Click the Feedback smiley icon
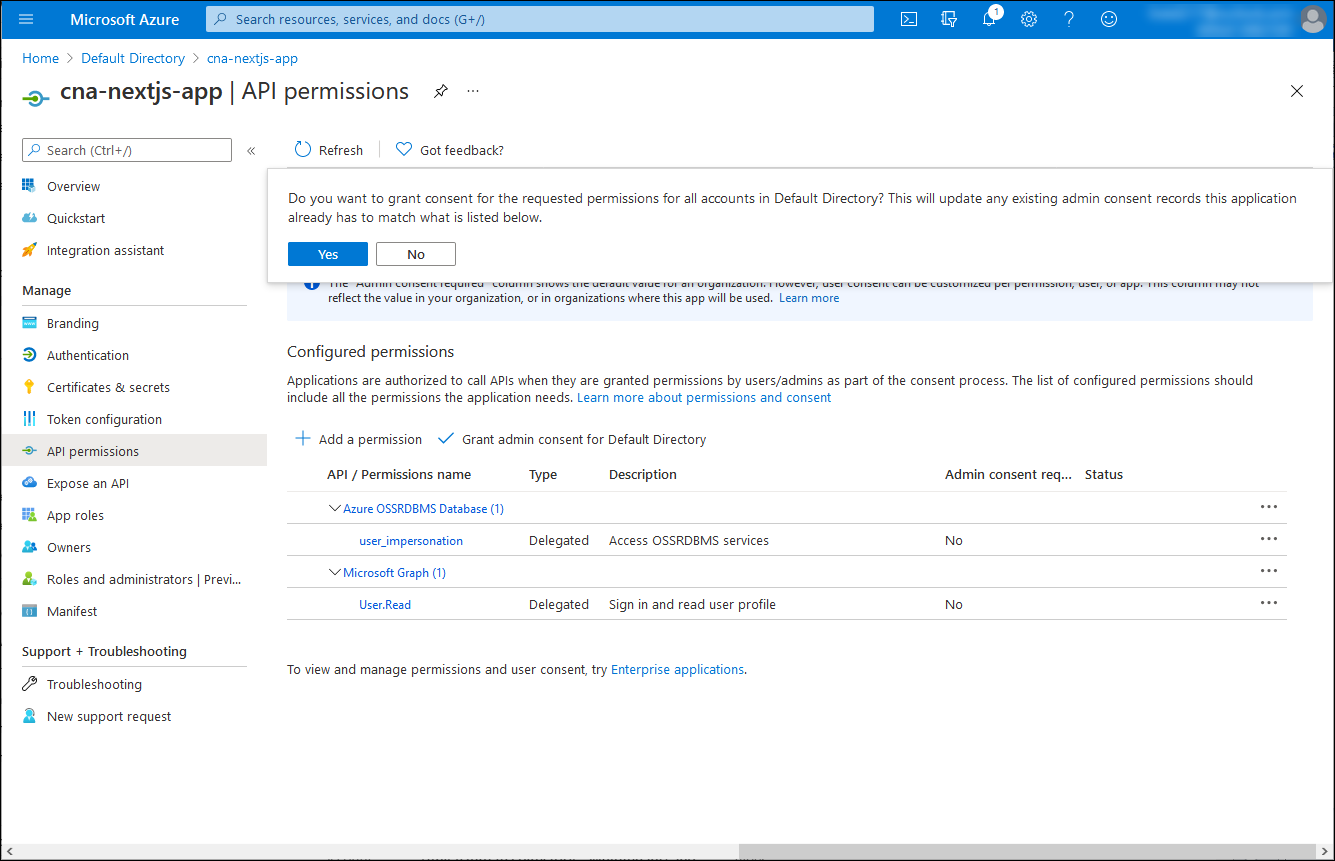 coord(1109,19)
